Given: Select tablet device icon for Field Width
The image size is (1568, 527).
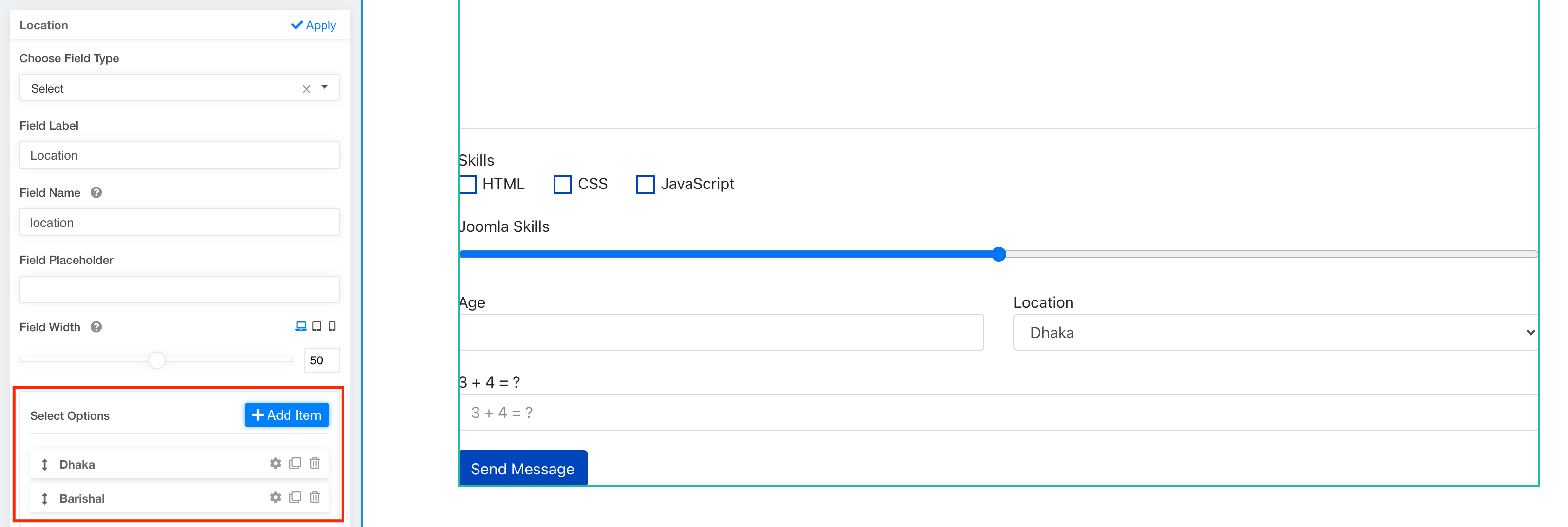Looking at the screenshot, I should click(x=317, y=327).
